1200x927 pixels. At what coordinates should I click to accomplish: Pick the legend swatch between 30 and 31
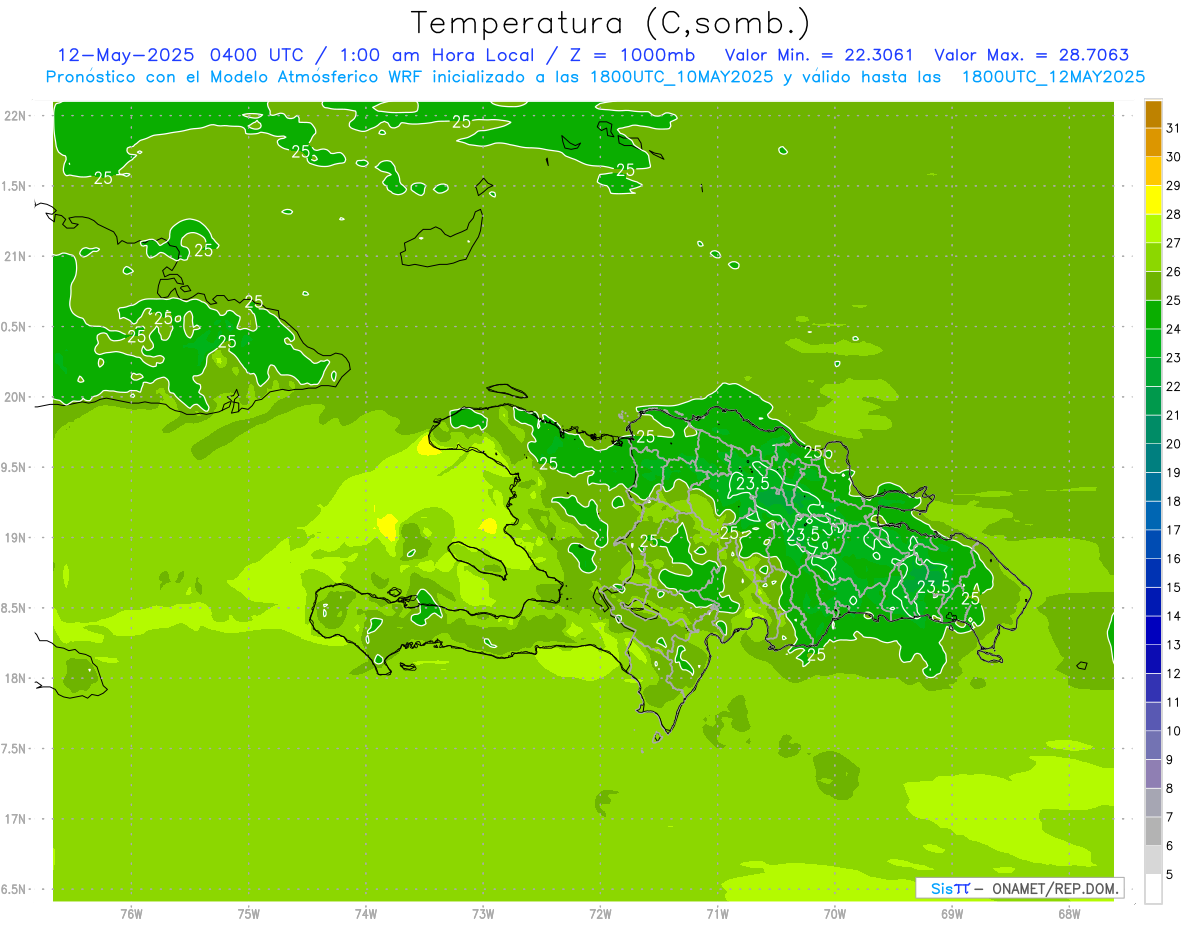pyautogui.click(x=1153, y=143)
